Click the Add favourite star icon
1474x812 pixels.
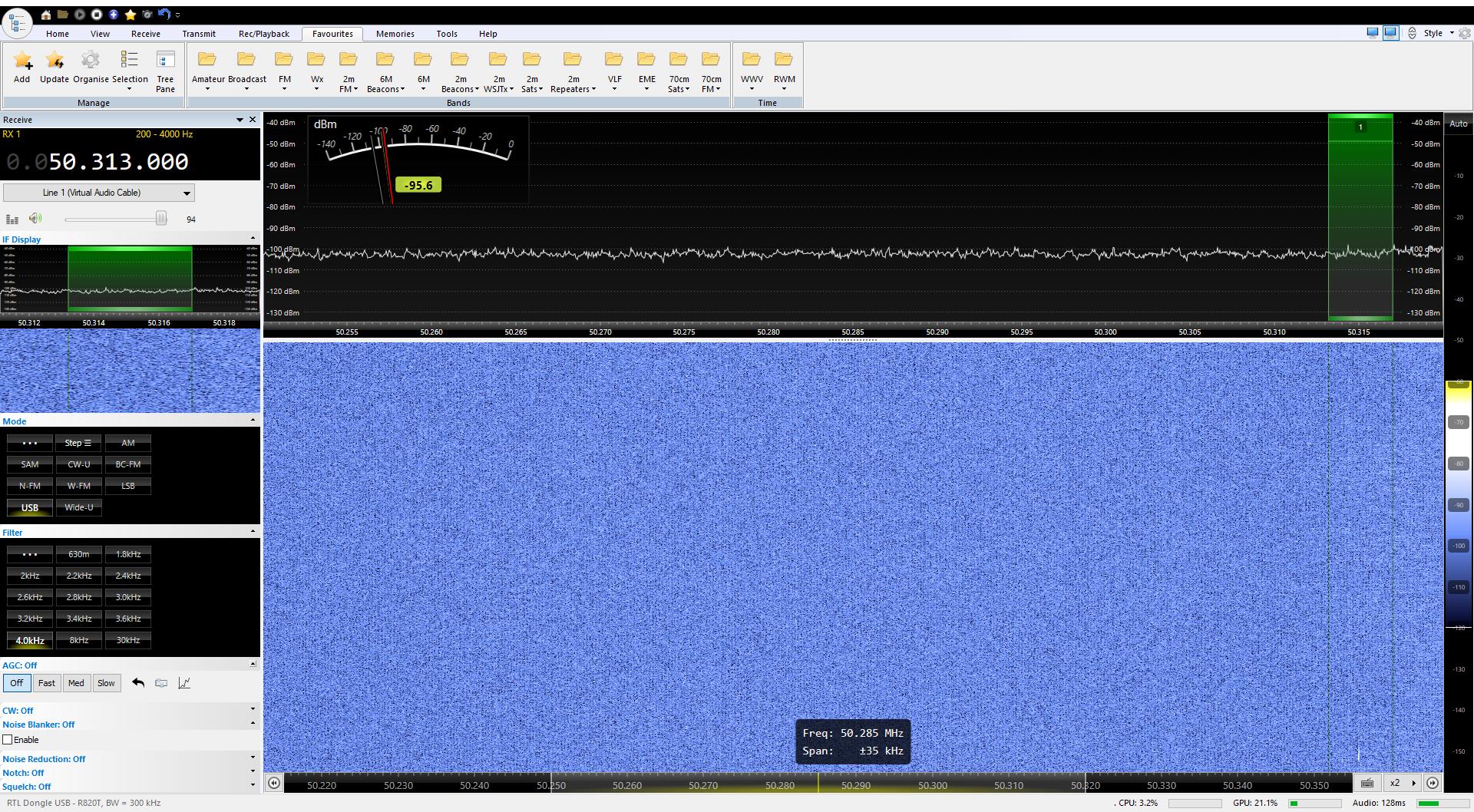point(21,61)
